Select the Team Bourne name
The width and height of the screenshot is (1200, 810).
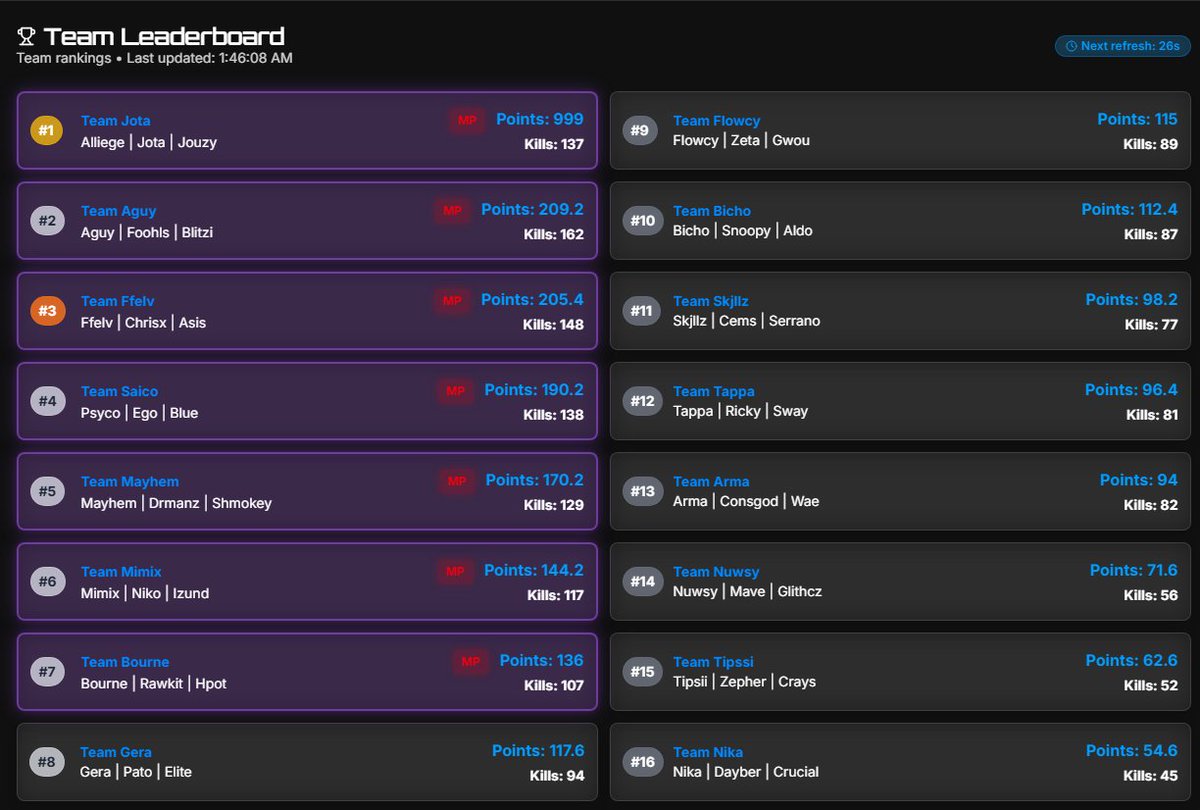click(x=125, y=661)
